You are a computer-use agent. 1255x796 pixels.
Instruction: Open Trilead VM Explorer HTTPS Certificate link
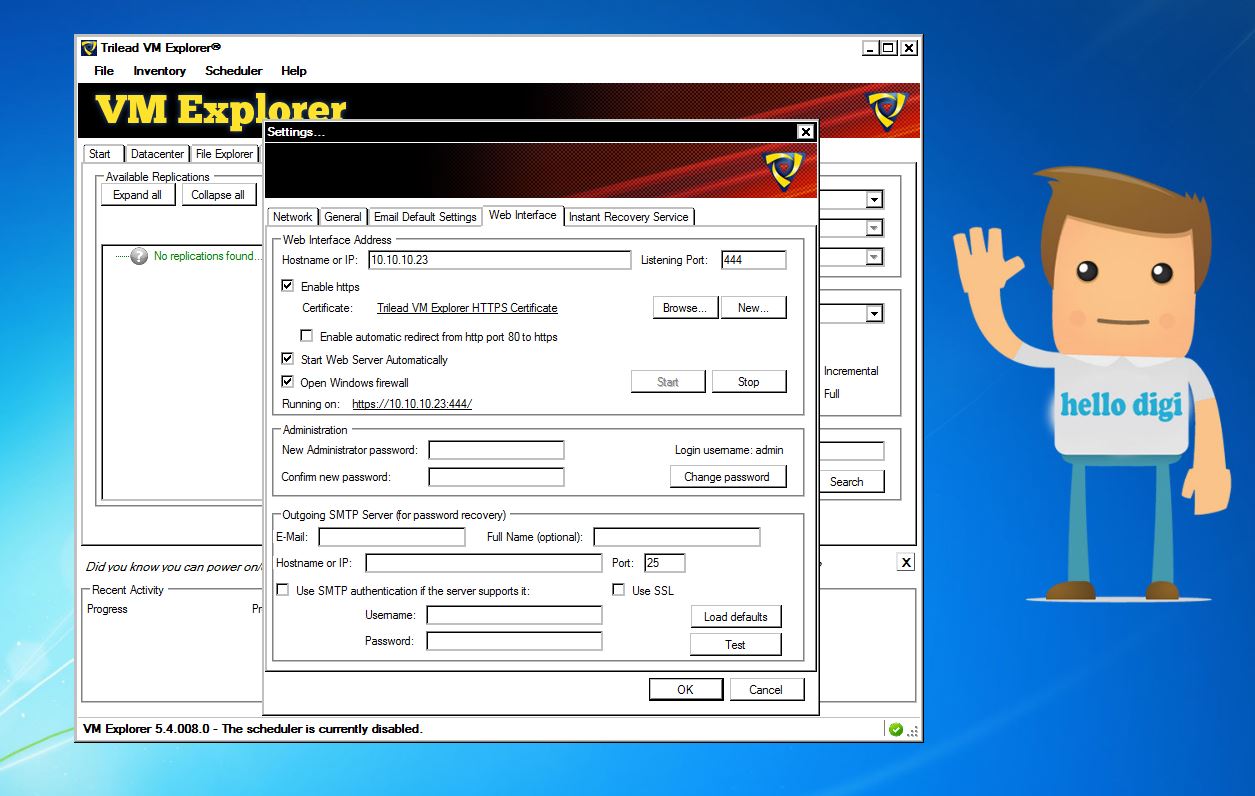coord(467,308)
